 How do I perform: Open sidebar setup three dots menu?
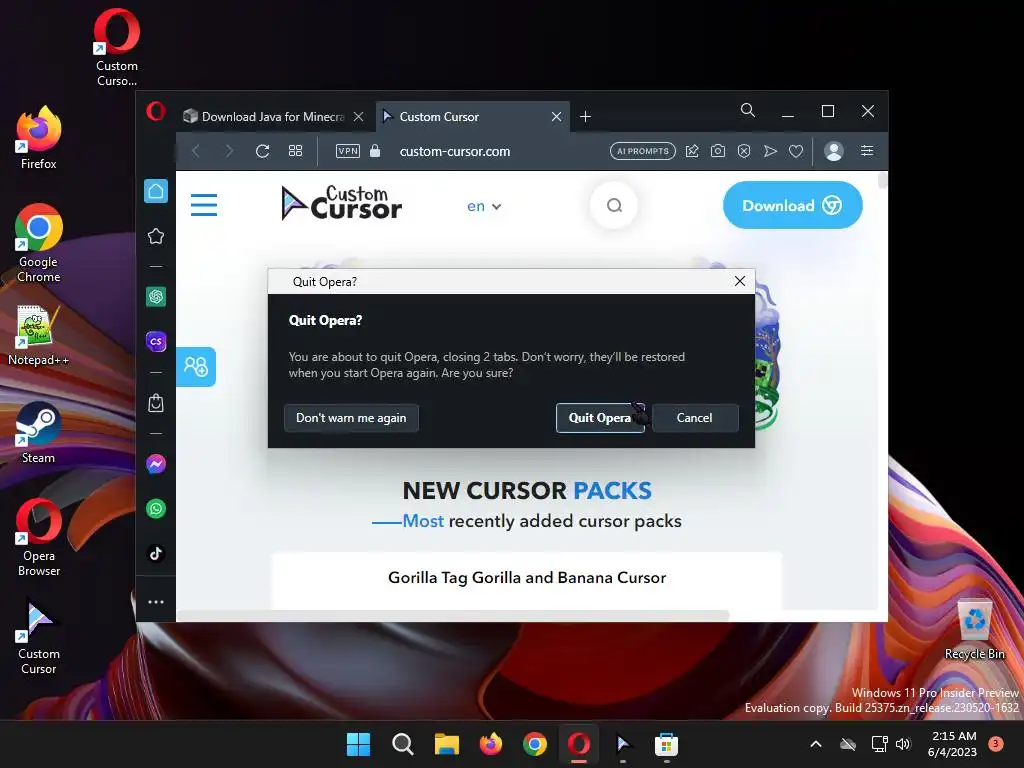pos(156,602)
